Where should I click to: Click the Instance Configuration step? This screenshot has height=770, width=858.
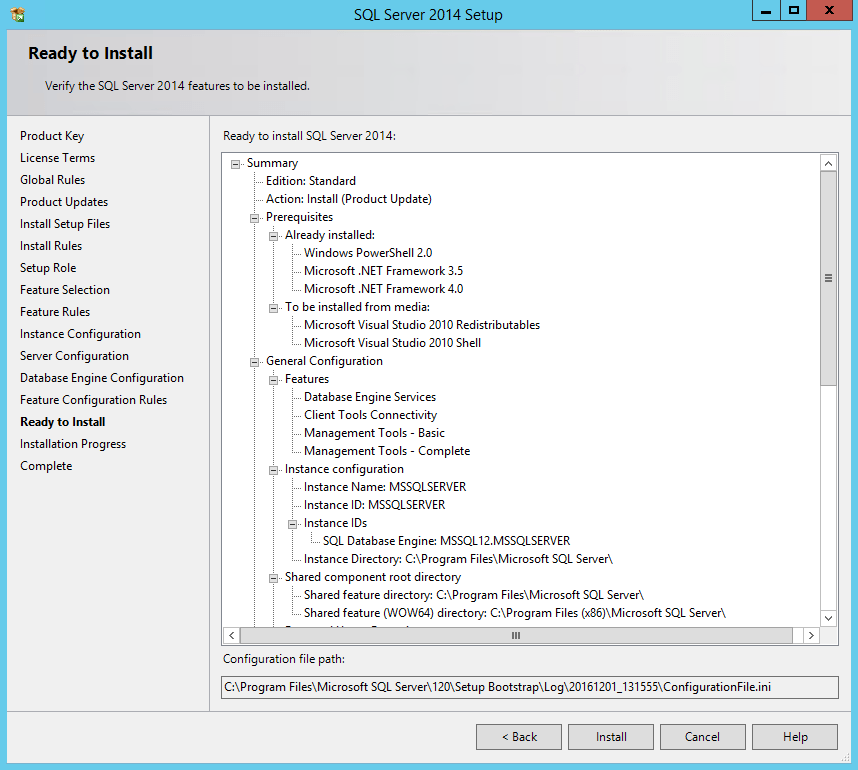tap(80, 334)
